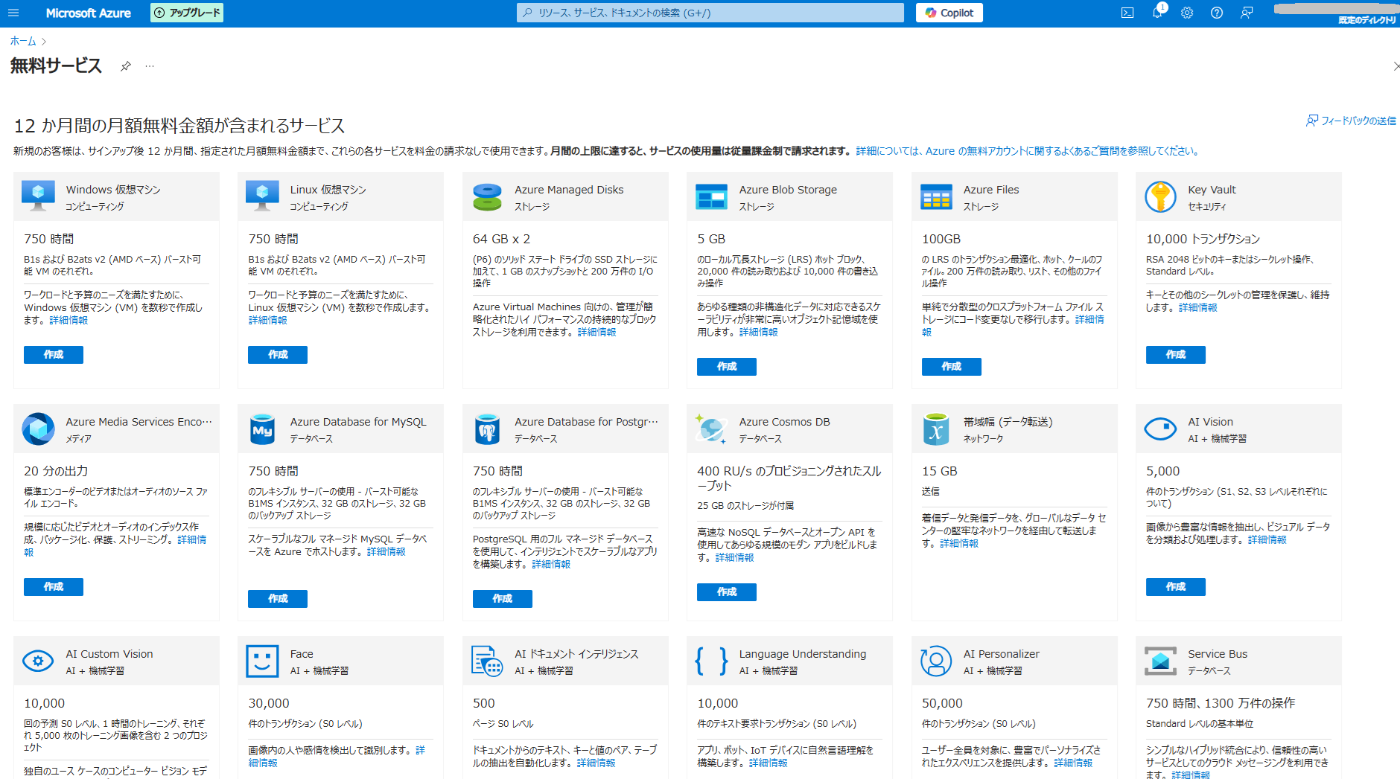
Task: Select the Azure Files card title
Action: pyautogui.click(x=992, y=190)
